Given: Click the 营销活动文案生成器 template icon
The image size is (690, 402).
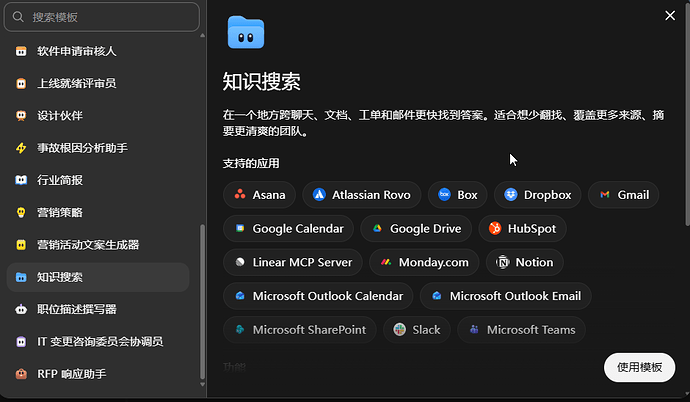Looking at the screenshot, I should pos(21,245).
